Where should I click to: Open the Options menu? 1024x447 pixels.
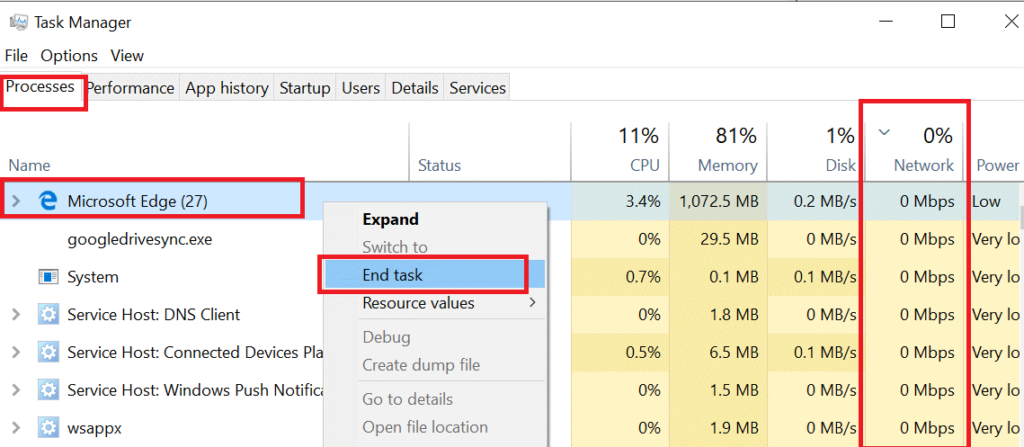pyautogui.click(x=69, y=56)
